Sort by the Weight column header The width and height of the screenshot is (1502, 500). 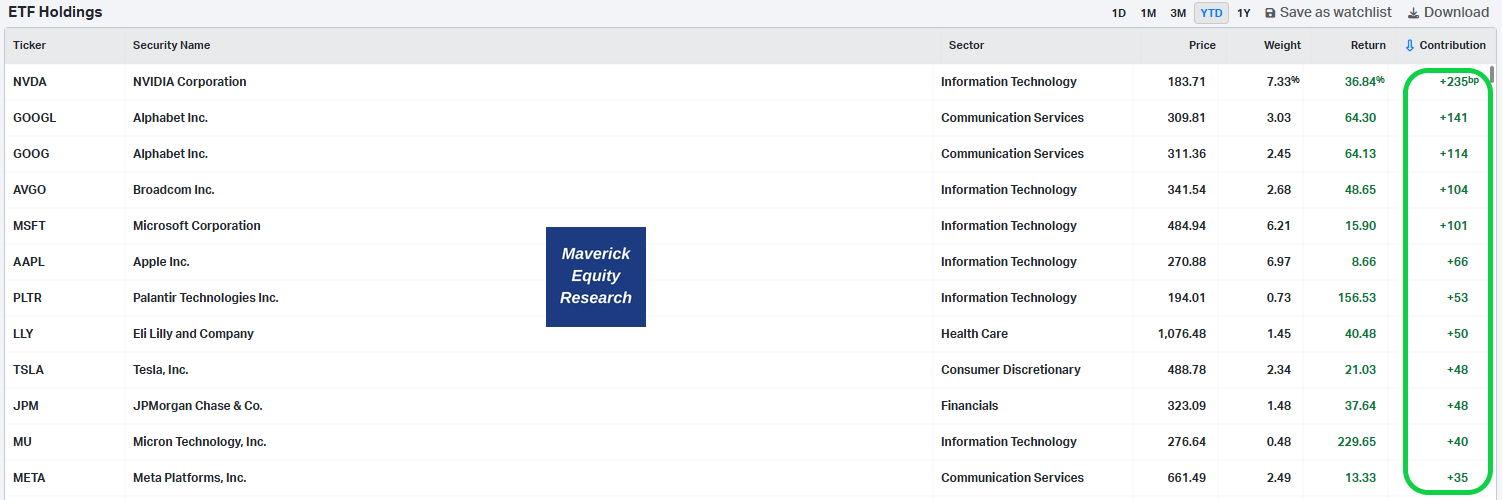pyautogui.click(x=1282, y=46)
